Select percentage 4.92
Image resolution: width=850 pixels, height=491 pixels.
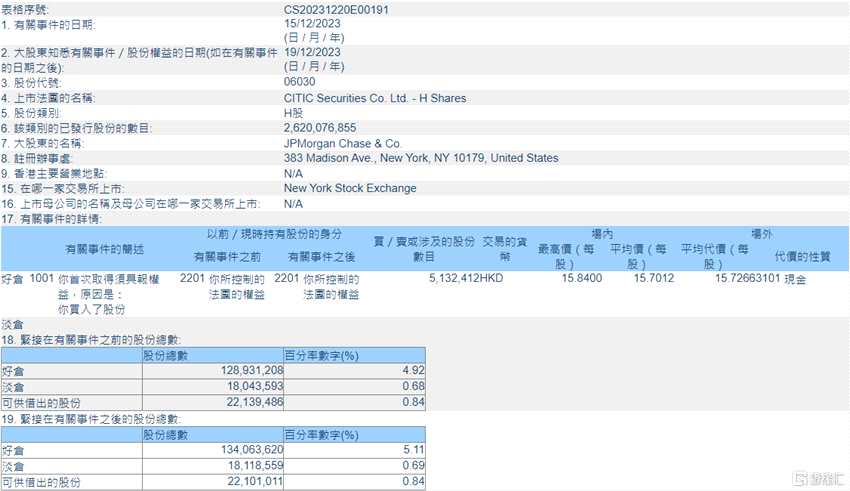414,371
